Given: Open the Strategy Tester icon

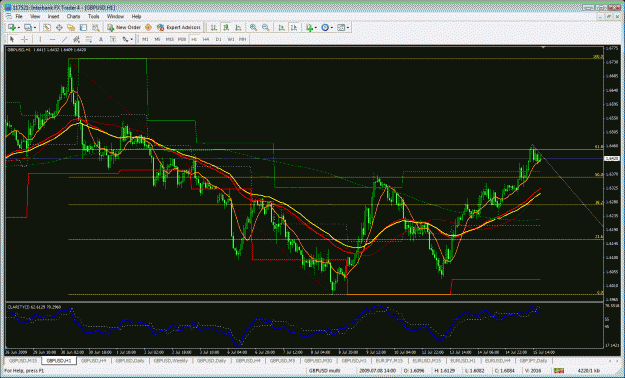Looking at the screenshot, I should click(x=96, y=28).
